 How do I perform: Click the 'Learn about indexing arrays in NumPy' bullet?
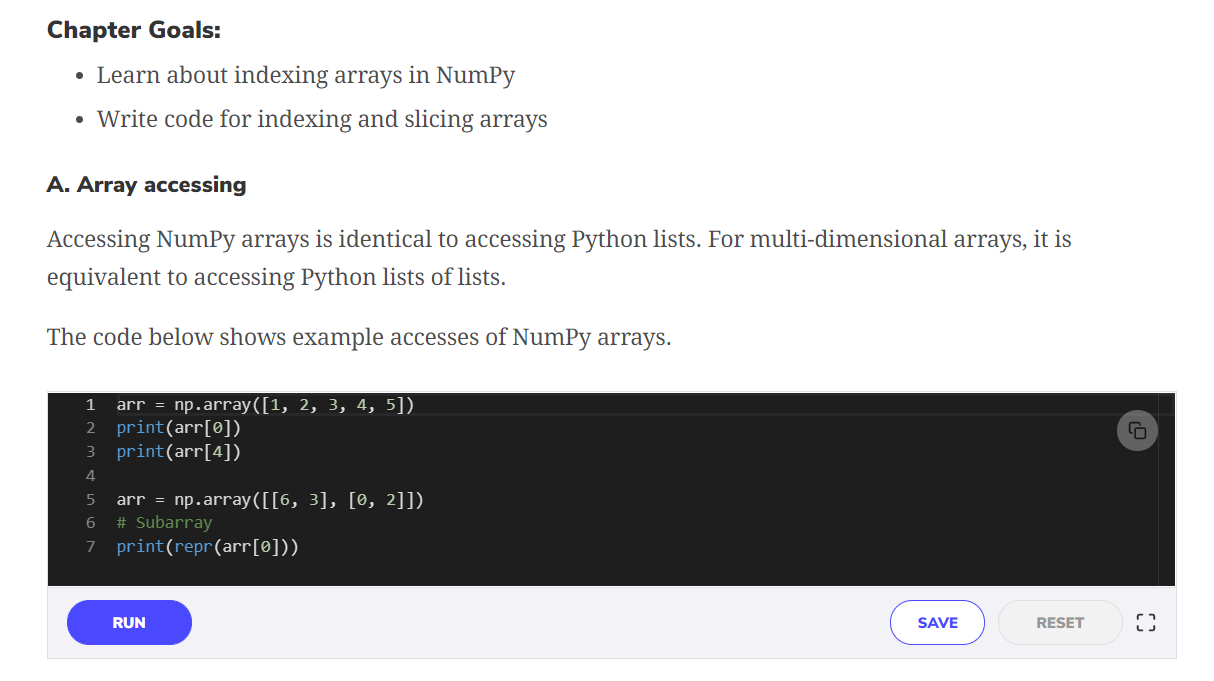pos(305,75)
